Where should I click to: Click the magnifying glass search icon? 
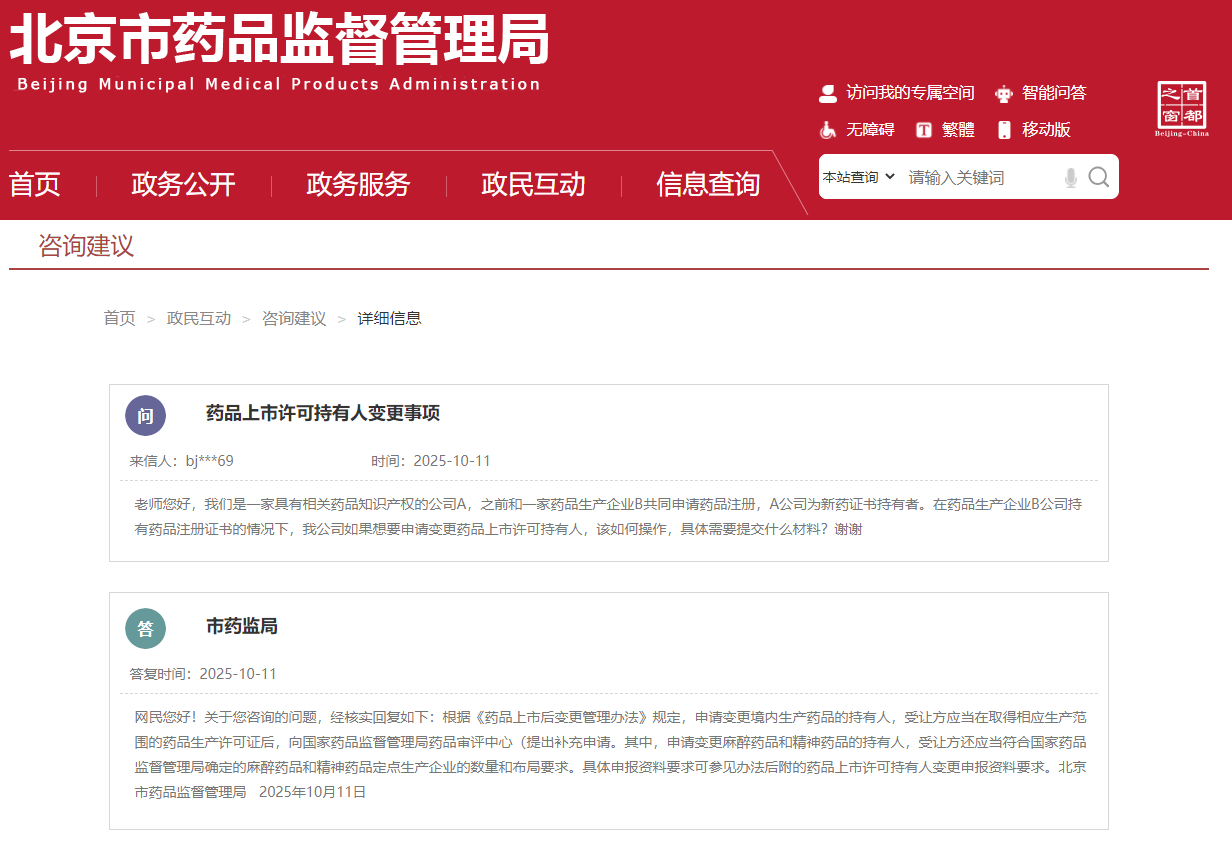pyautogui.click(x=1099, y=176)
